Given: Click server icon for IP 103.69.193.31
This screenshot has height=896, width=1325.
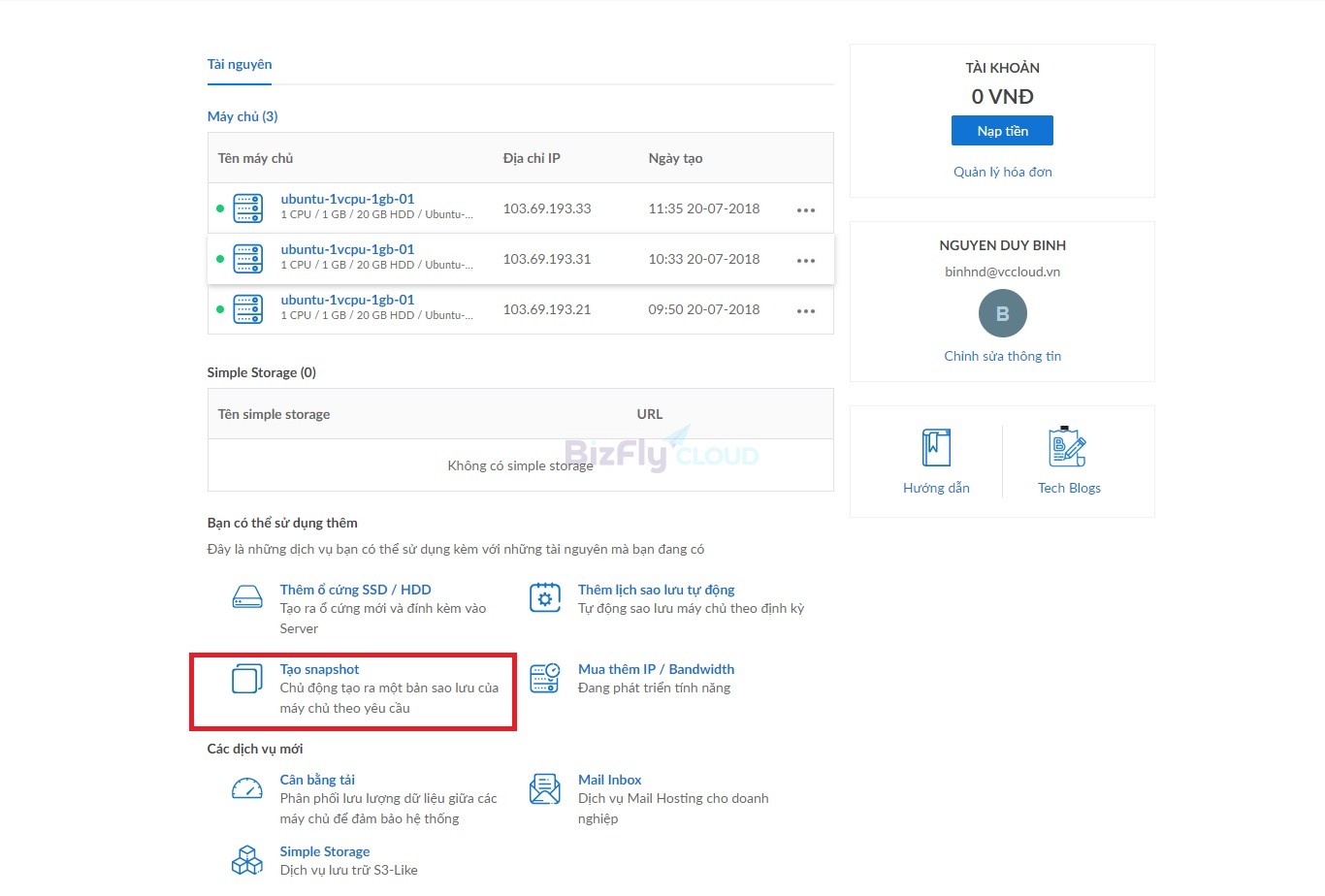Looking at the screenshot, I should tap(248, 259).
